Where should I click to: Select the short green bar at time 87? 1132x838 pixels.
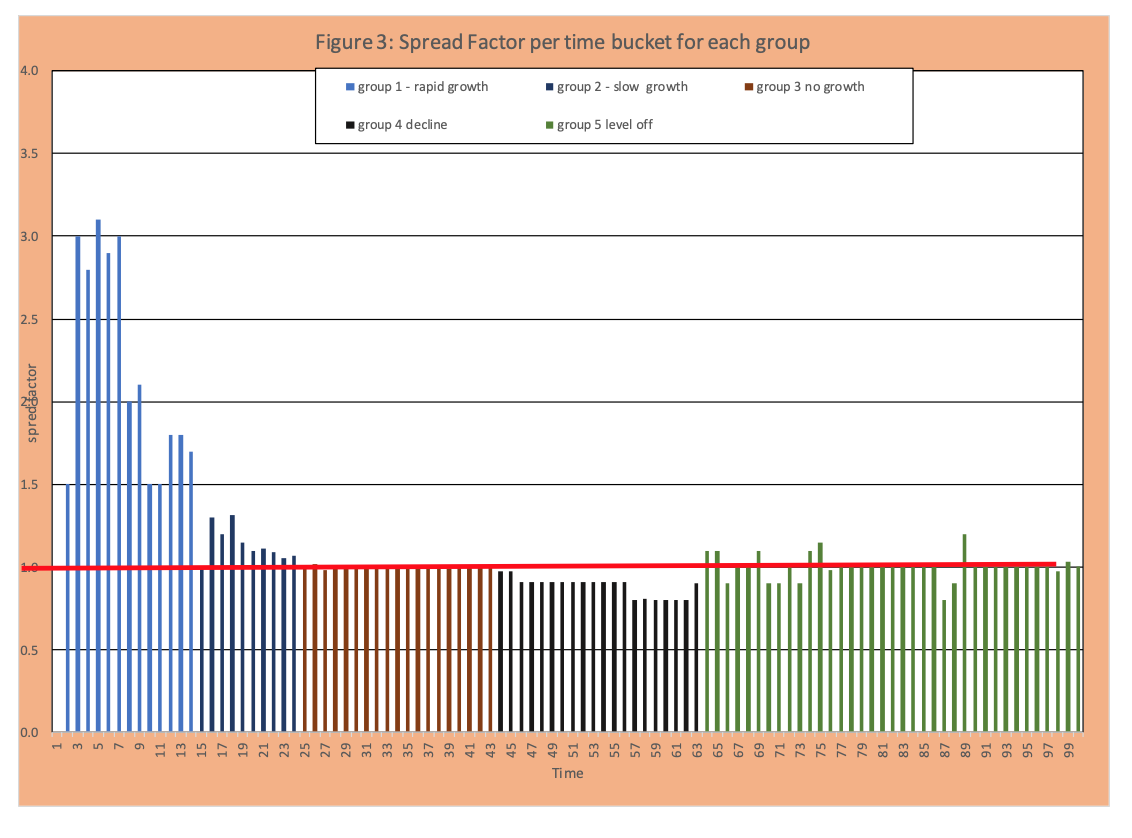(x=944, y=666)
